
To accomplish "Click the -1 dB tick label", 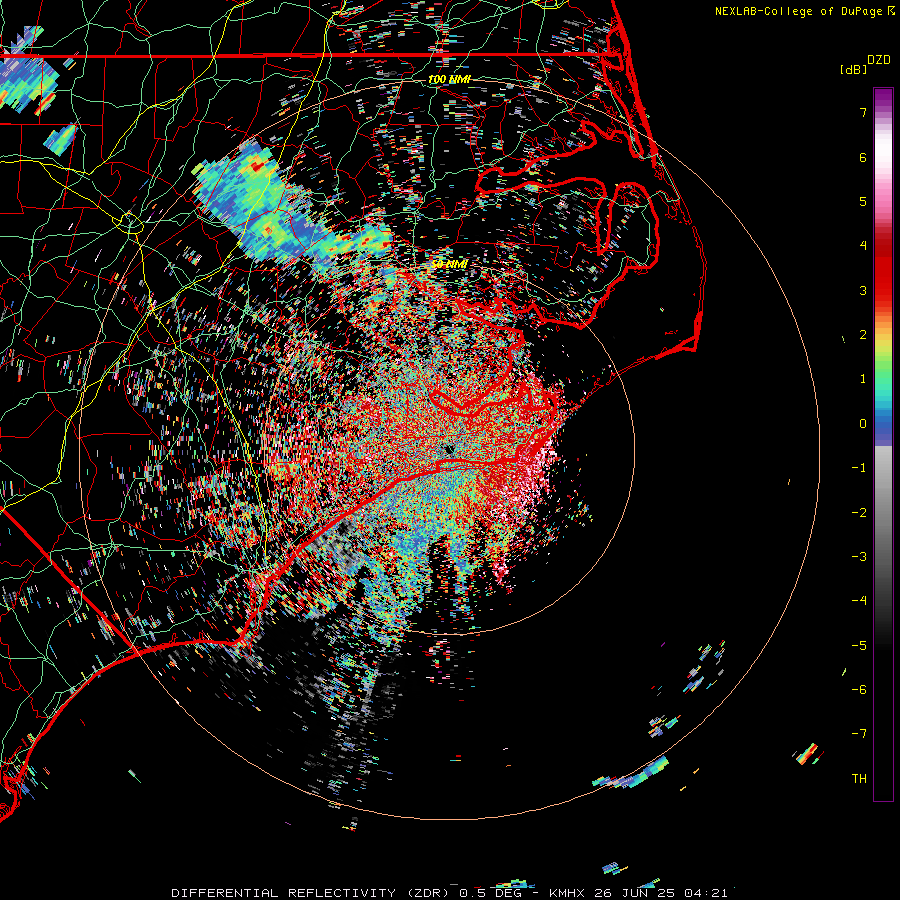I will coord(859,468).
